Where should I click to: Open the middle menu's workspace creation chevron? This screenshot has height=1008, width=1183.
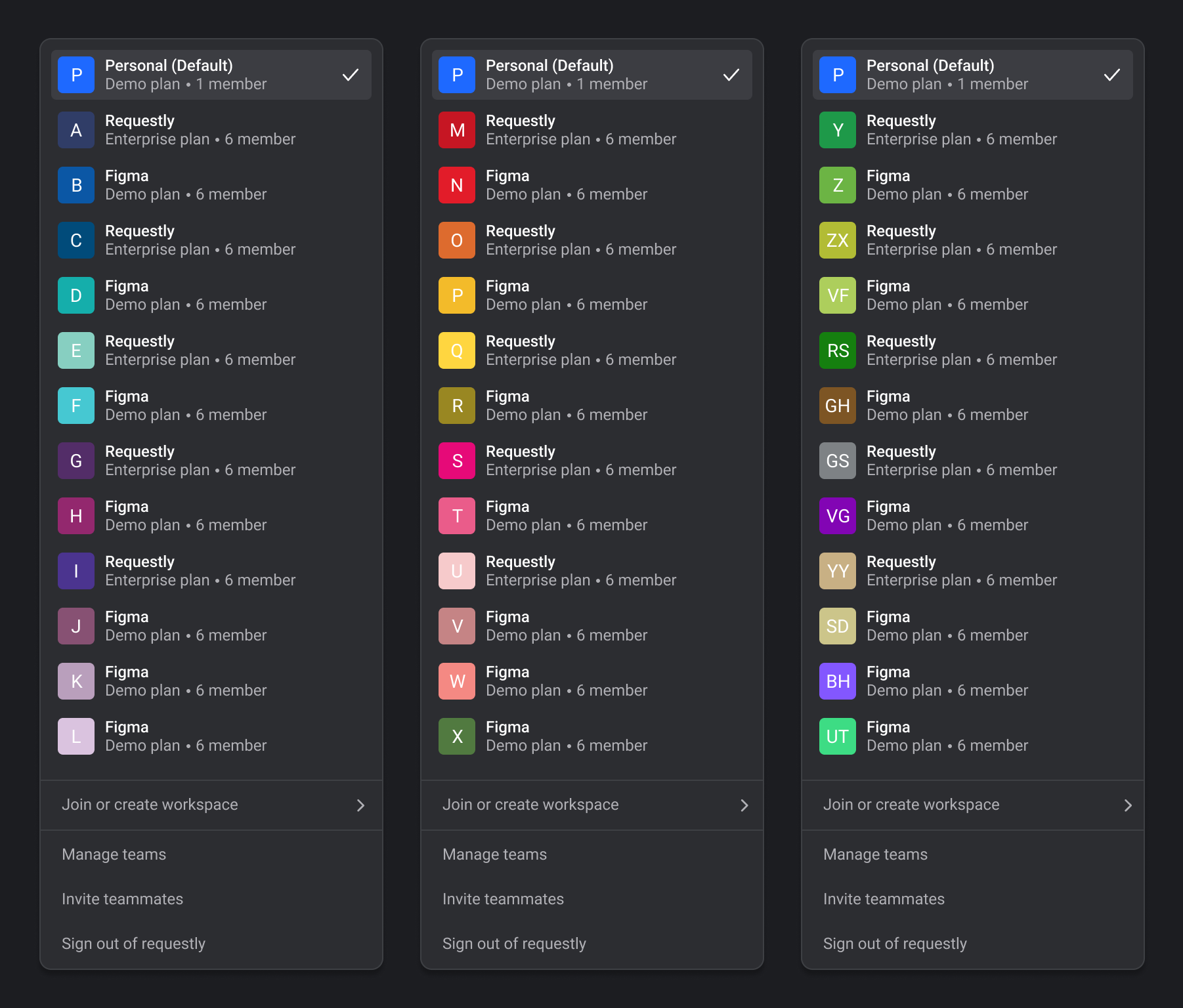coord(744,805)
